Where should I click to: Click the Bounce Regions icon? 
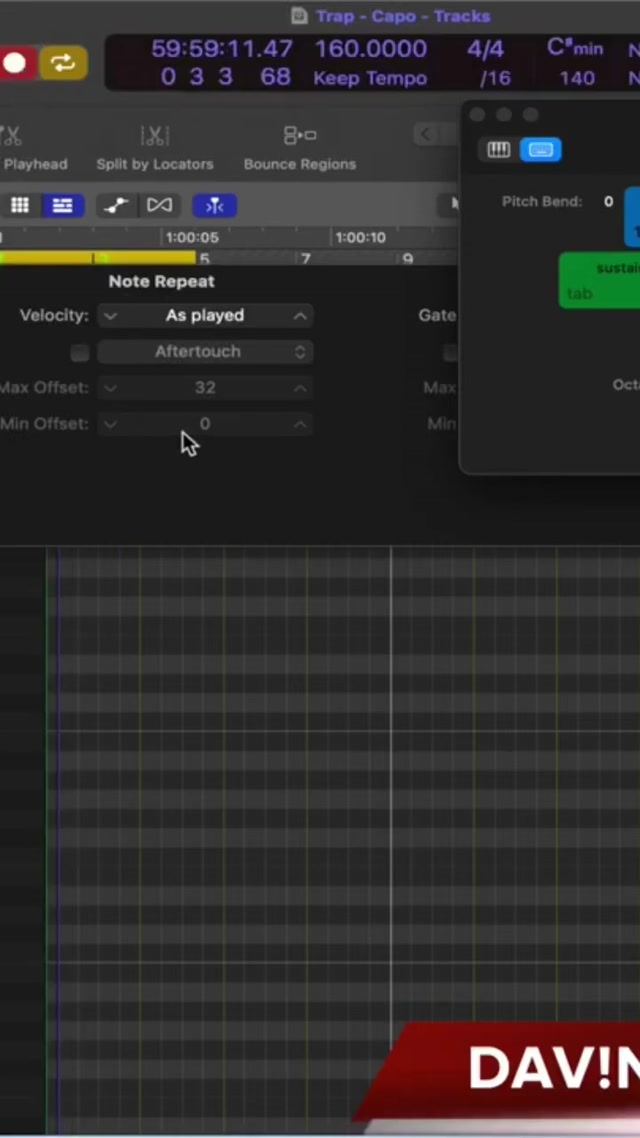[x=299, y=136]
